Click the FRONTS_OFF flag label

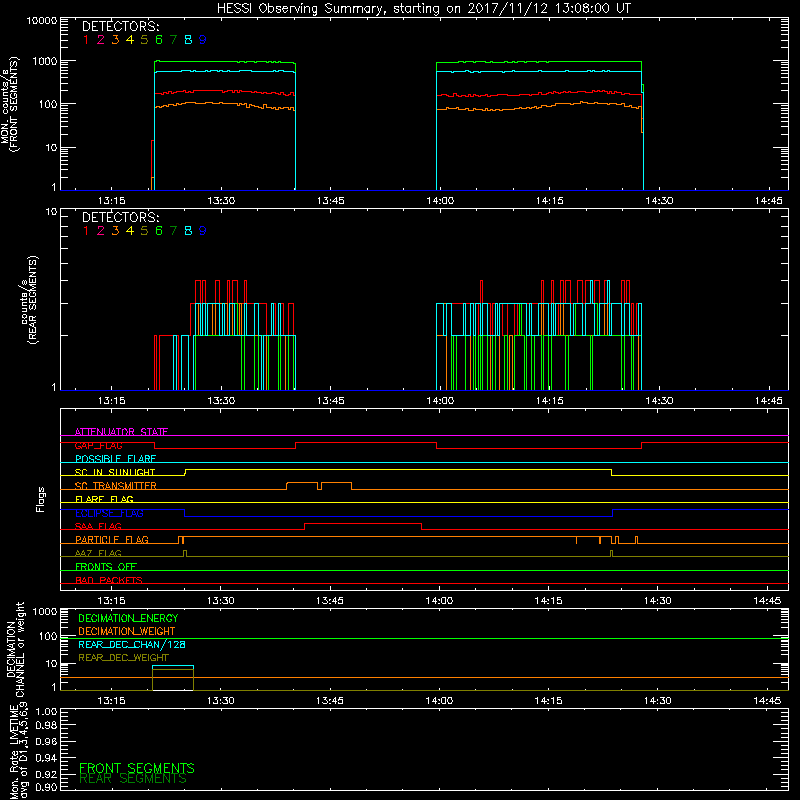(x=106, y=567)
